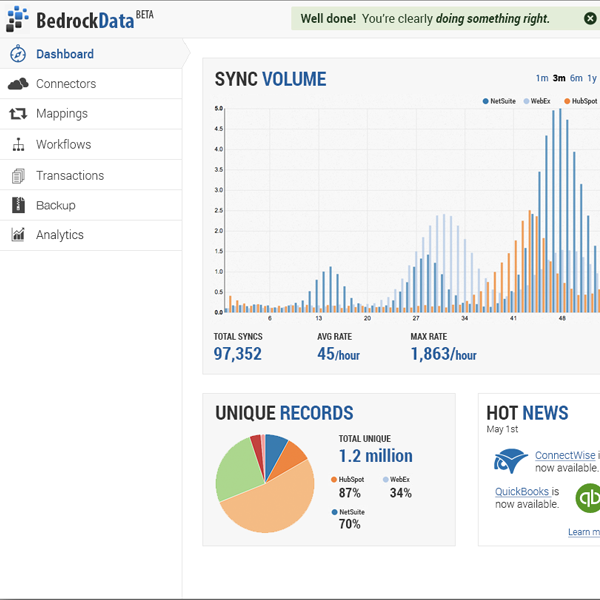
Task: Click the Avg Rate value 45/hour
Action: (x=339, y=354)
